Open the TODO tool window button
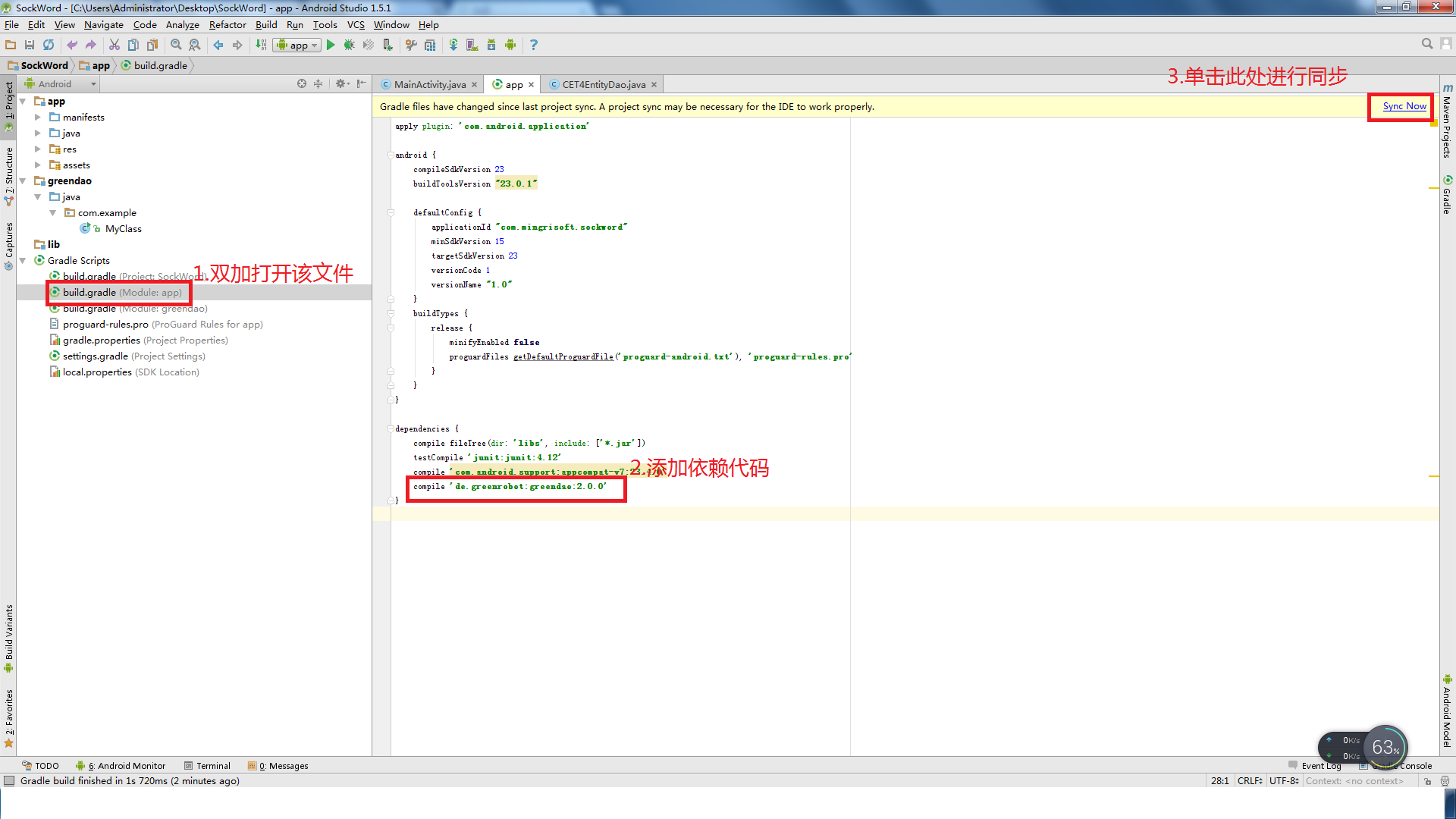The height and width of the screenshot is (819, 1456). point(40,766)
